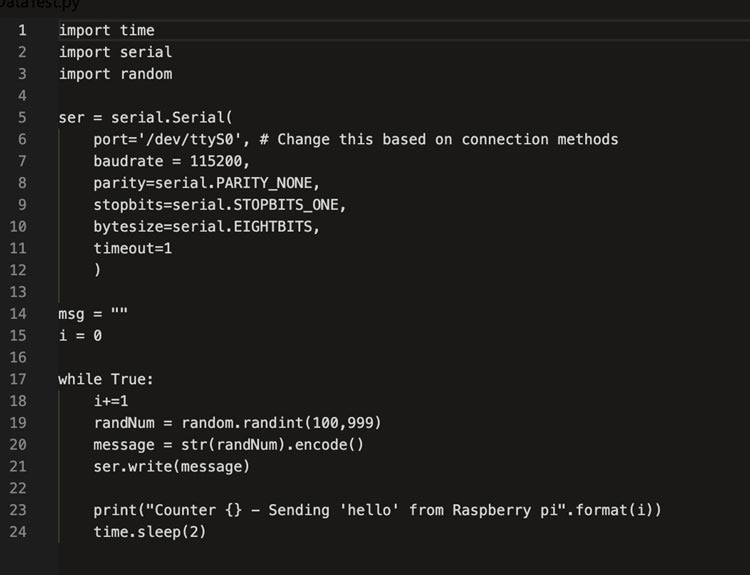
Task: Click the 'while True:' statement
Action: (x=106, y=379)
